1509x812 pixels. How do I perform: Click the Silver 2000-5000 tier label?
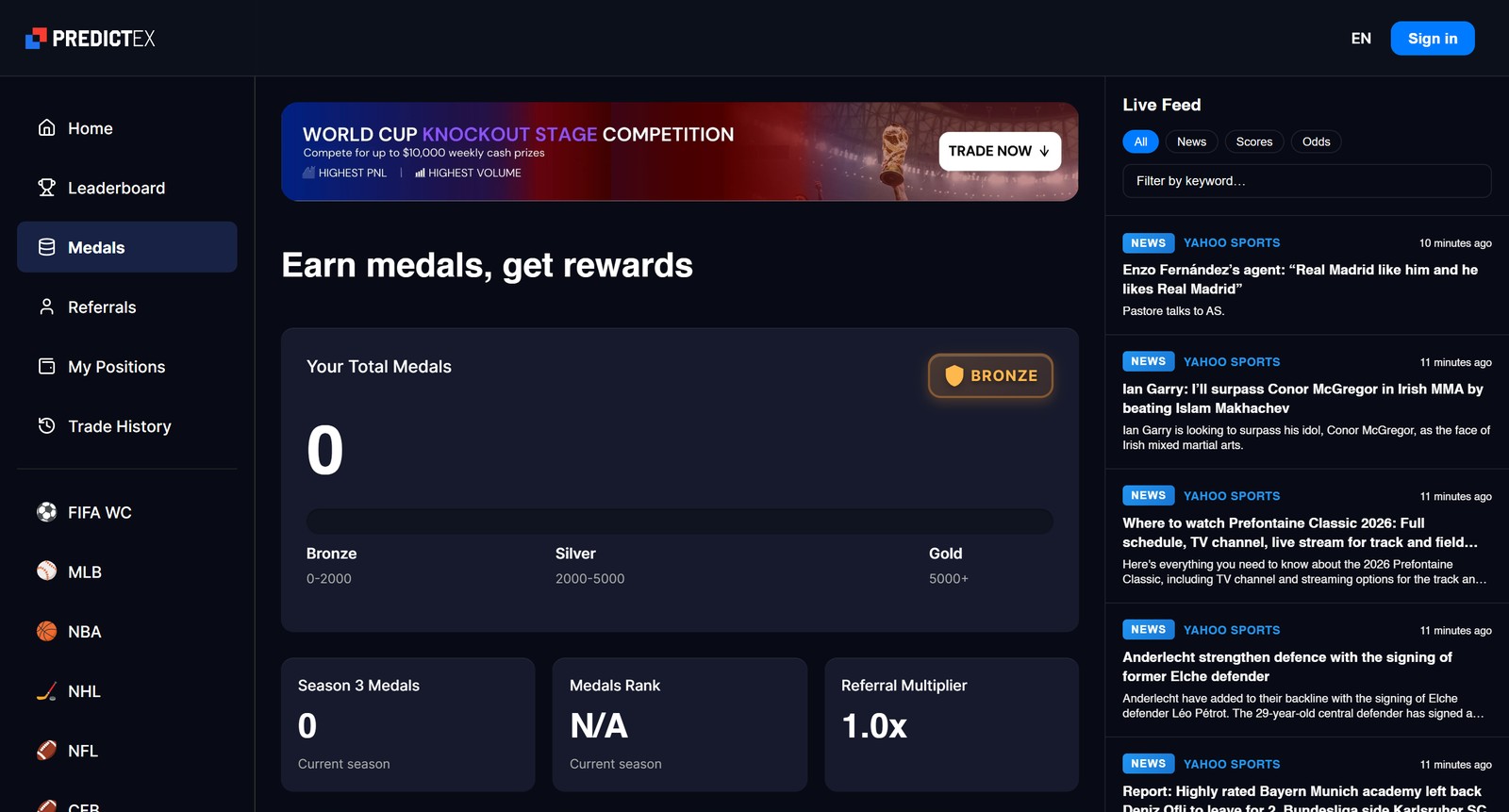pos(589,565)
